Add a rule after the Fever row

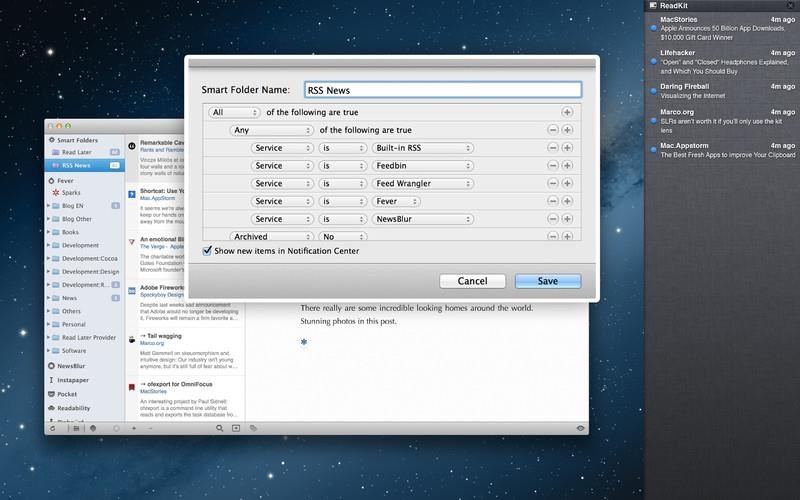tap(567, 201)
